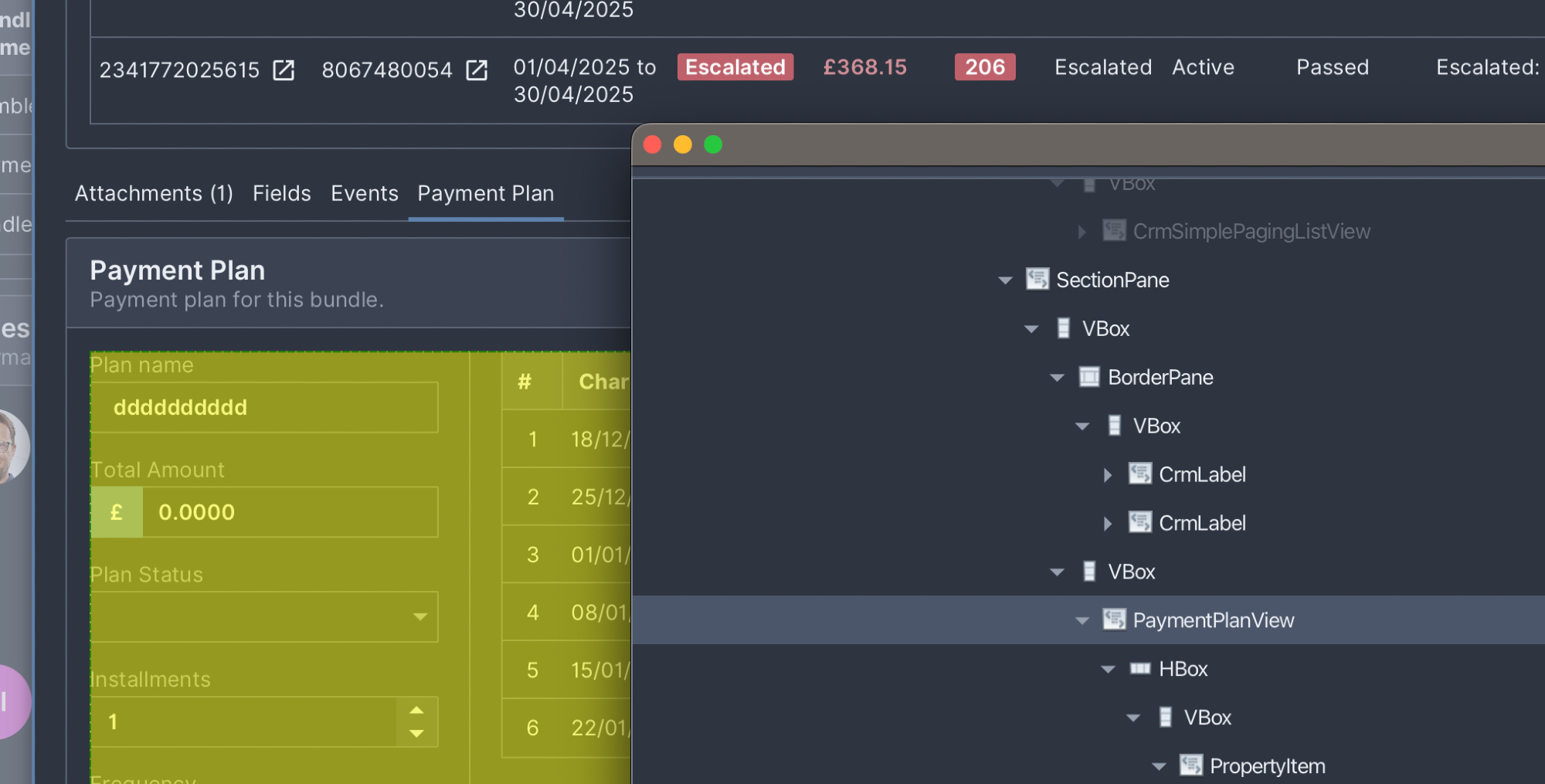Click the PropertyItem node icon

click(1190, 765)
